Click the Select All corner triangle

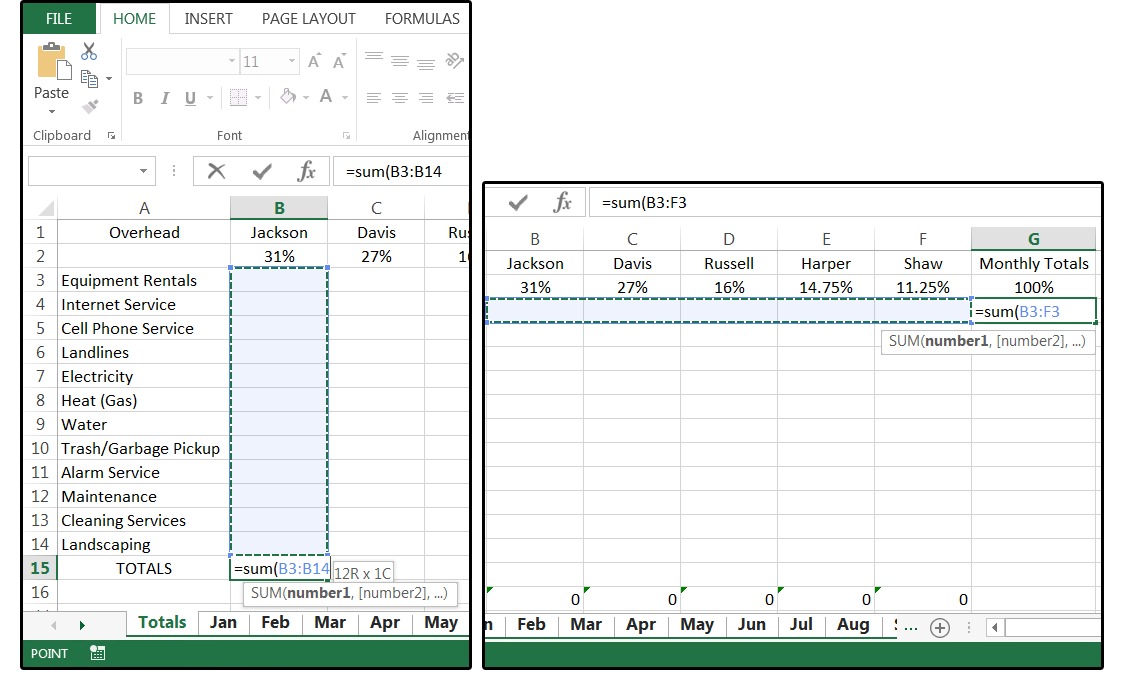(47, 209)
